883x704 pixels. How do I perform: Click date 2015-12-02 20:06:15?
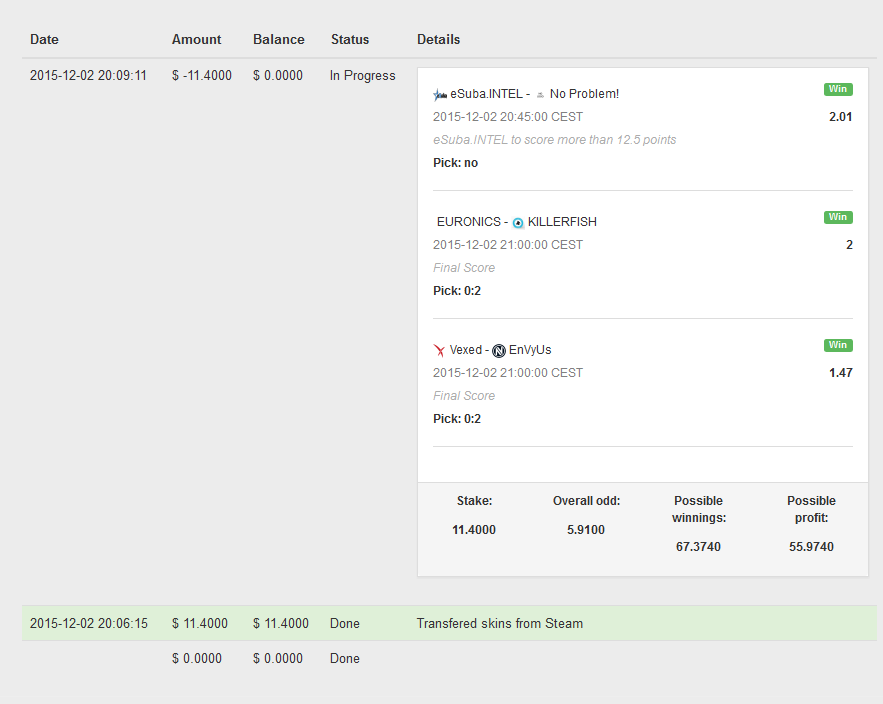tap(89, 623)
